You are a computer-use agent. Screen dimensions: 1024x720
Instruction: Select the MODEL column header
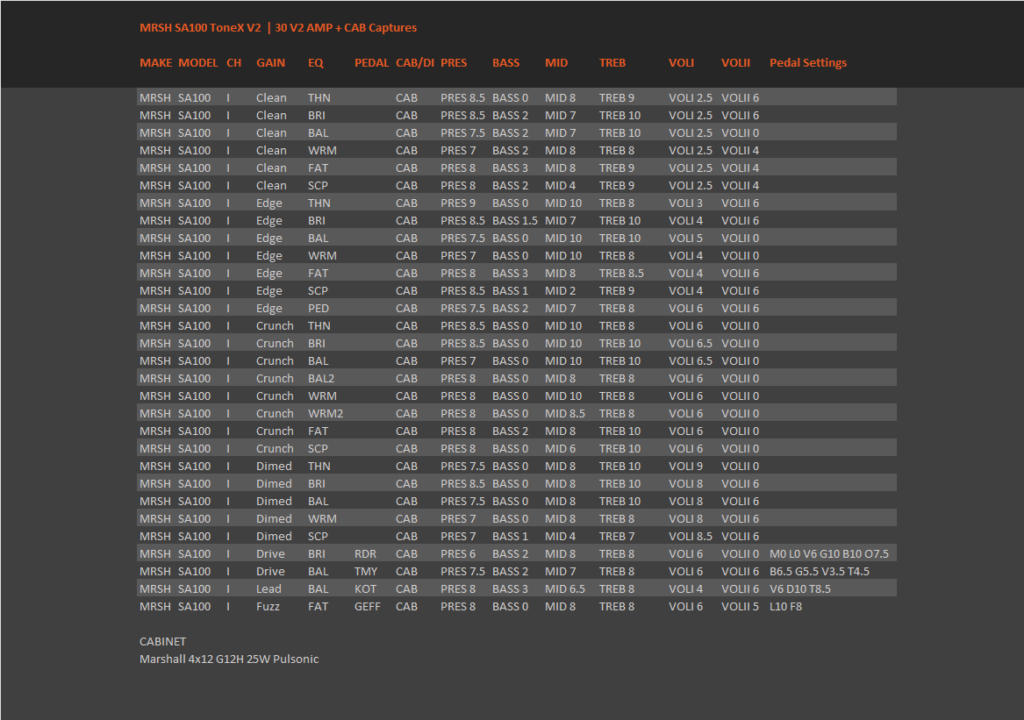198,63
